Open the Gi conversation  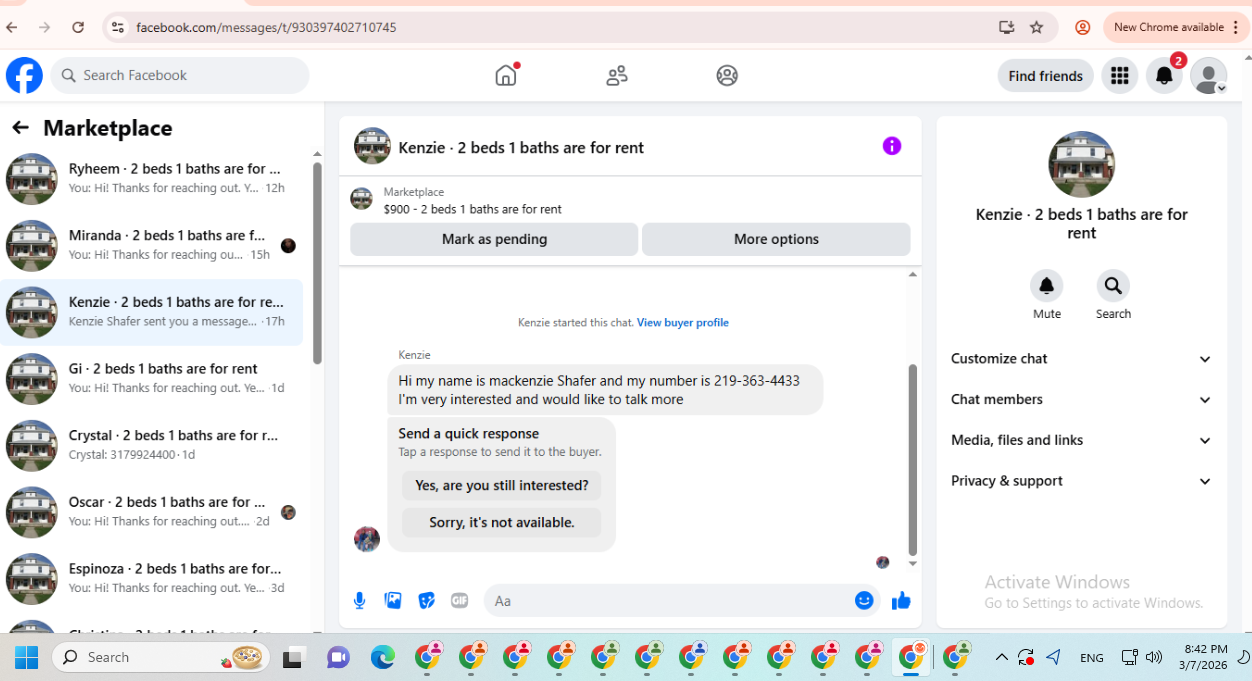click(x=152, y=378)
